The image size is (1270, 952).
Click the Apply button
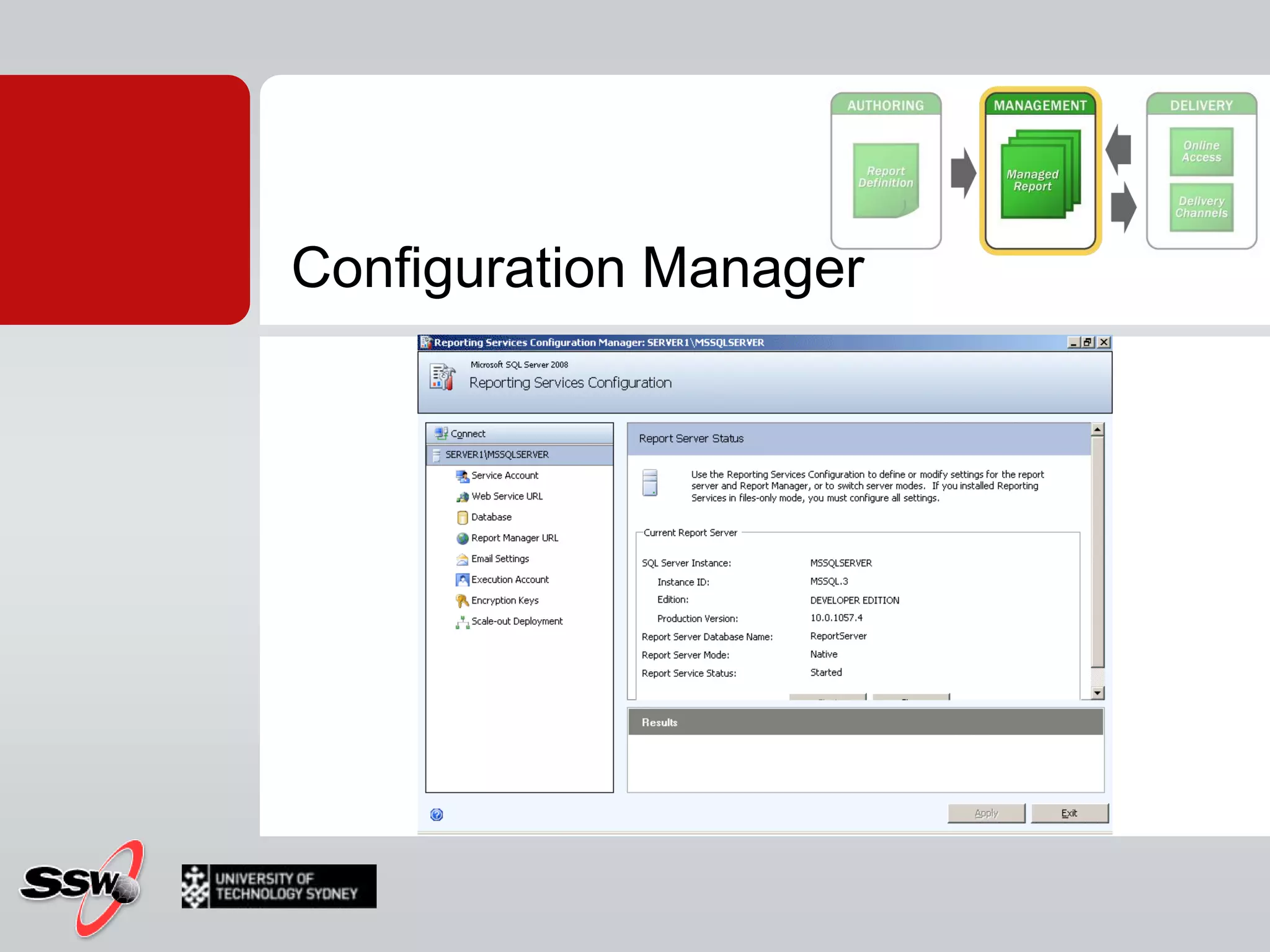986,813
